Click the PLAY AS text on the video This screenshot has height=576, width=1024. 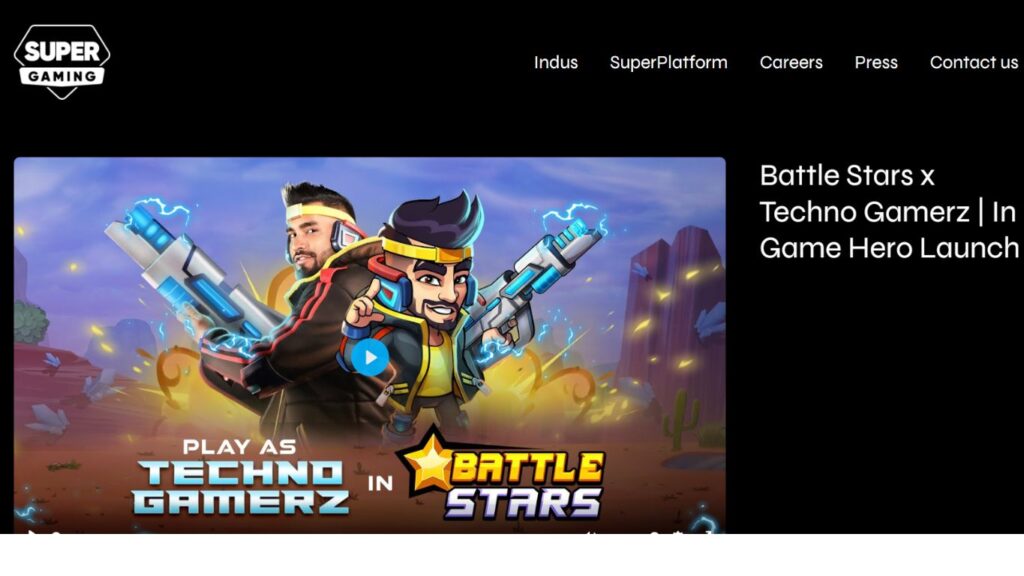click(x=239, y=447)
